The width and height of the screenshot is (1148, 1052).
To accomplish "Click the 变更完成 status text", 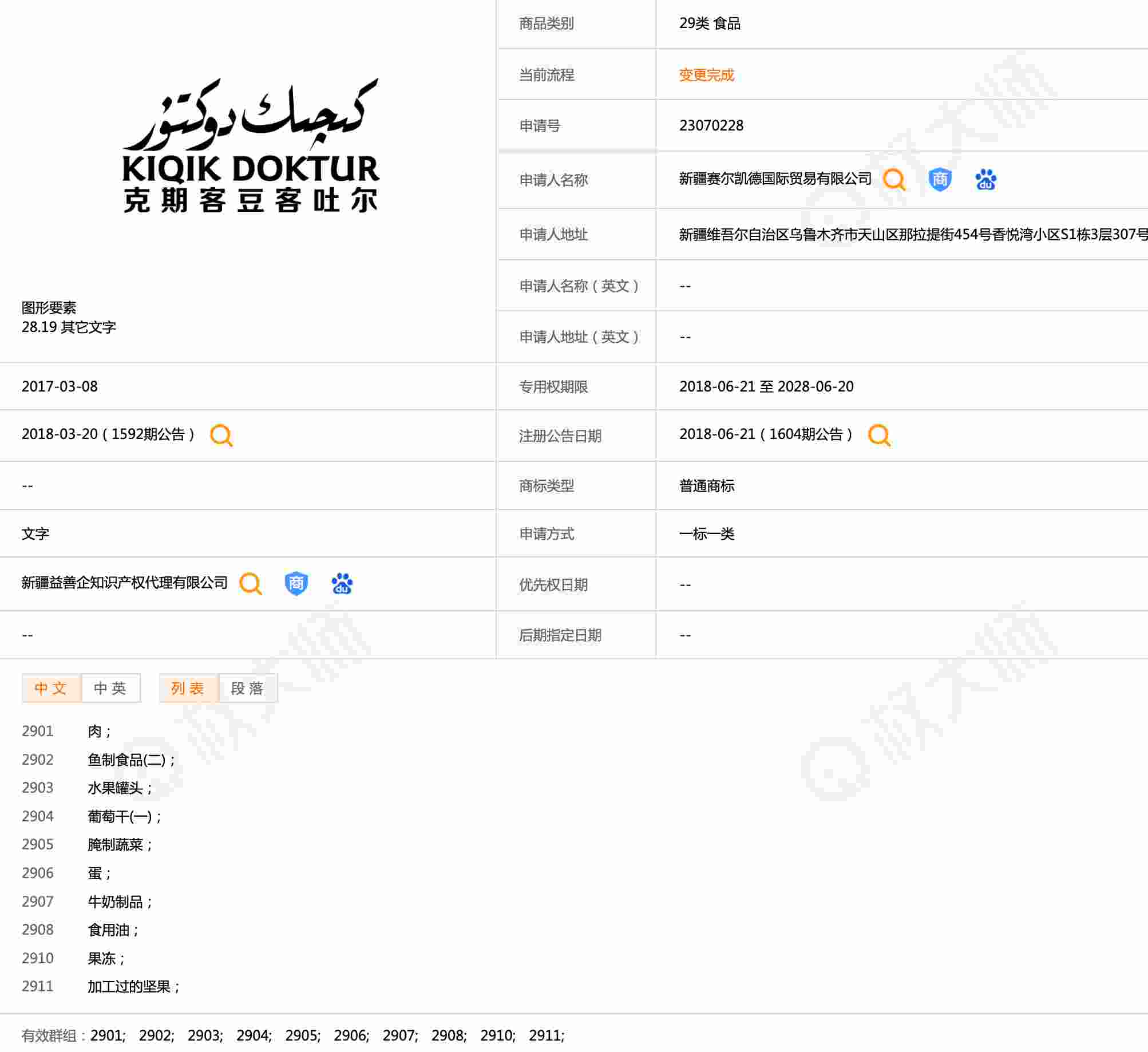I will point(706,75).
